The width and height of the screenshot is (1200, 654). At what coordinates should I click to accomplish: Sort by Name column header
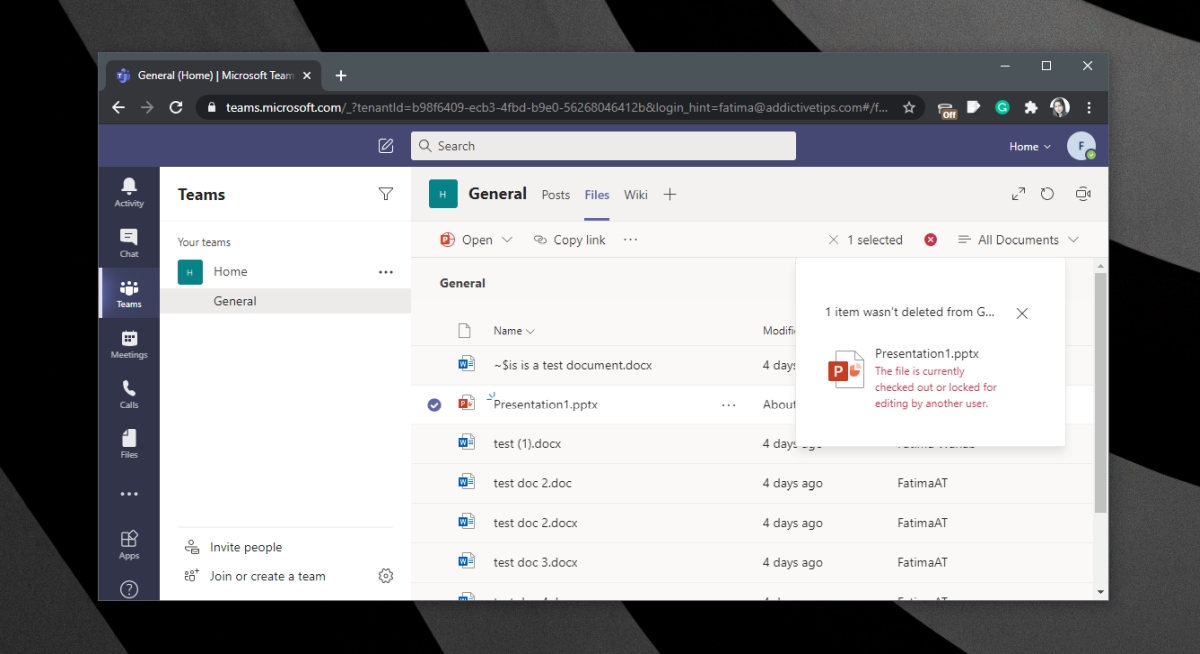[x=514, y=331]
